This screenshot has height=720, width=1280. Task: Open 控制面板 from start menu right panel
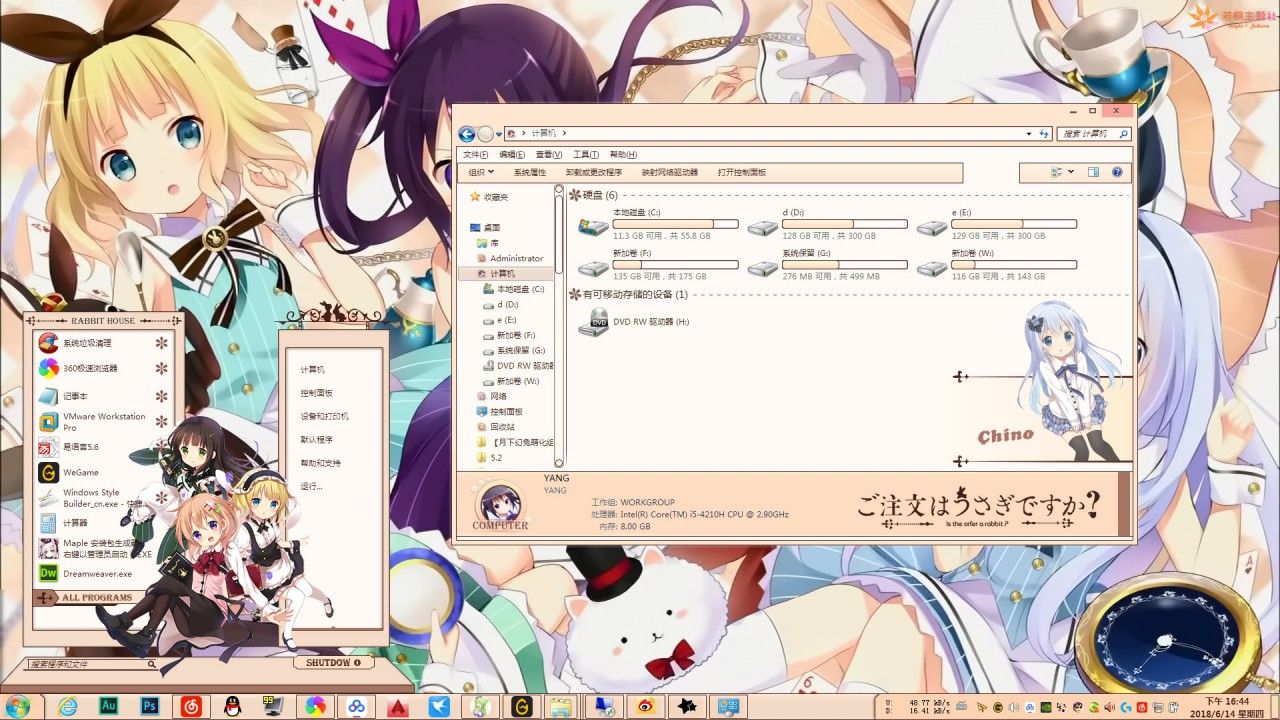(317, 393)
